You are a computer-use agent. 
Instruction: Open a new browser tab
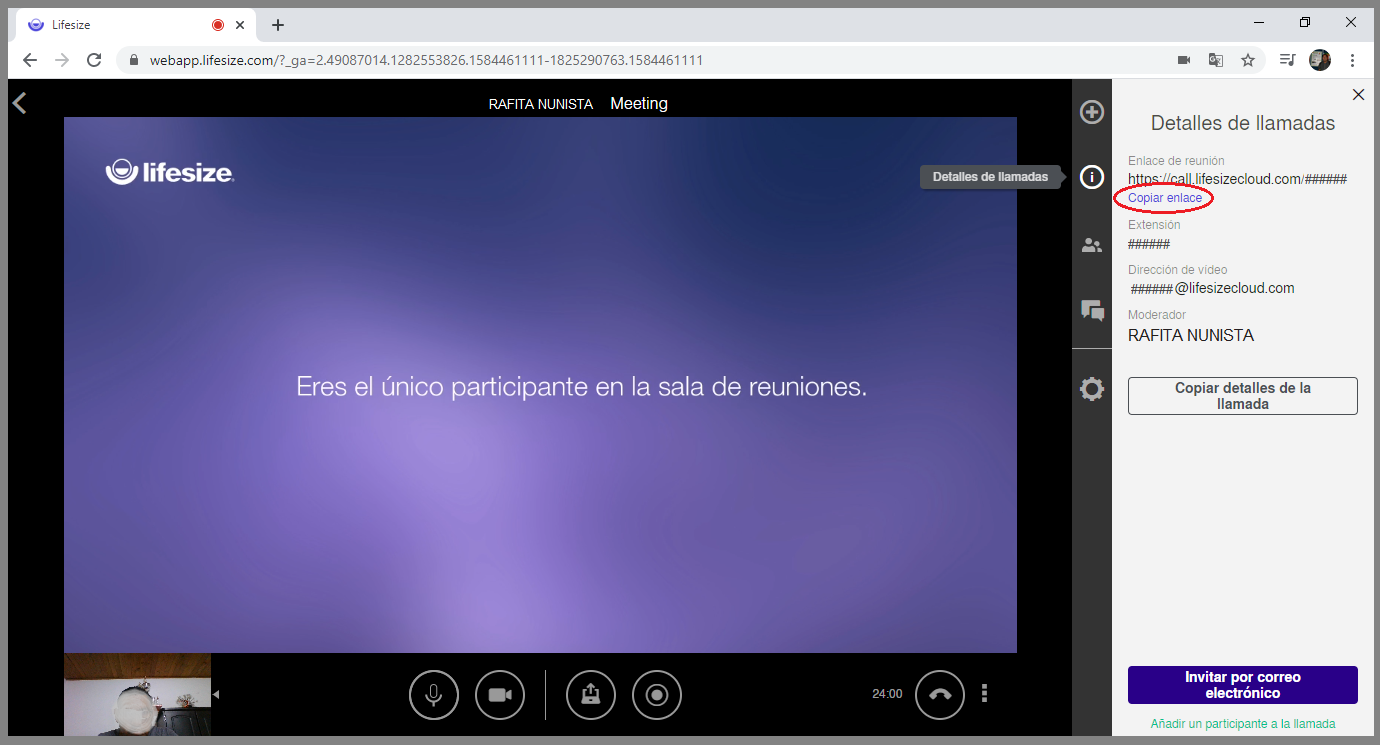point(278,25)
